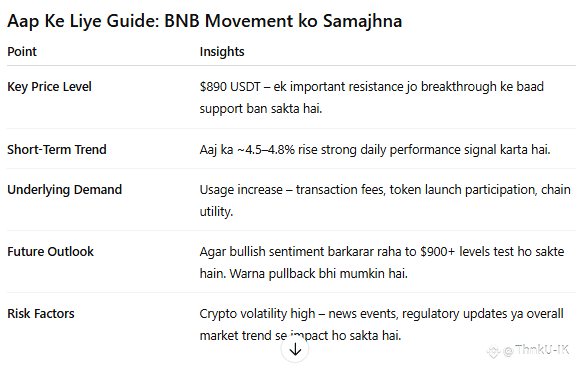Select the Key Price Level row label
Viewport: 576px width, 368px height.
(49, 87)
